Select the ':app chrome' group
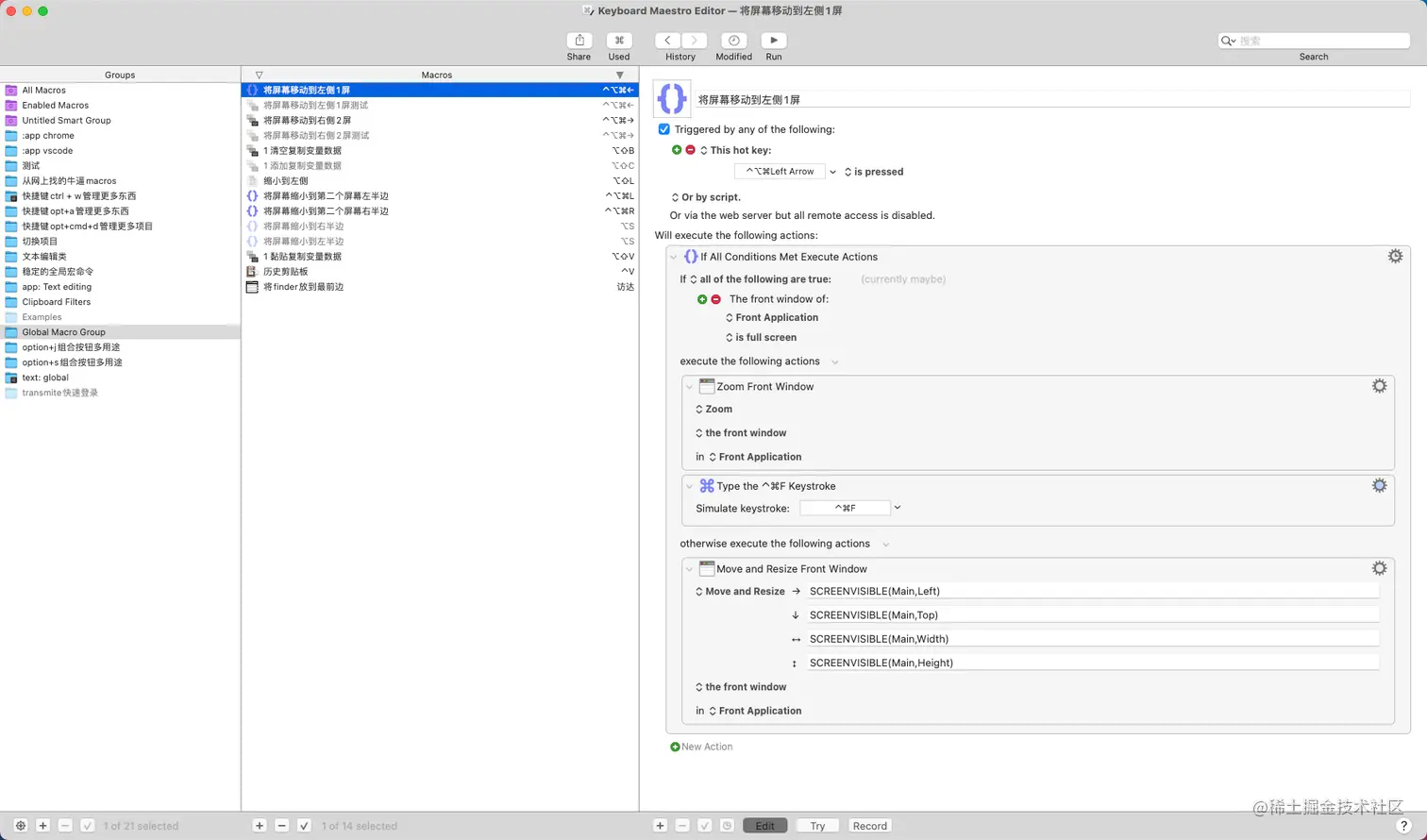This screenshot has width=1427, height=840. coord(120,136)
